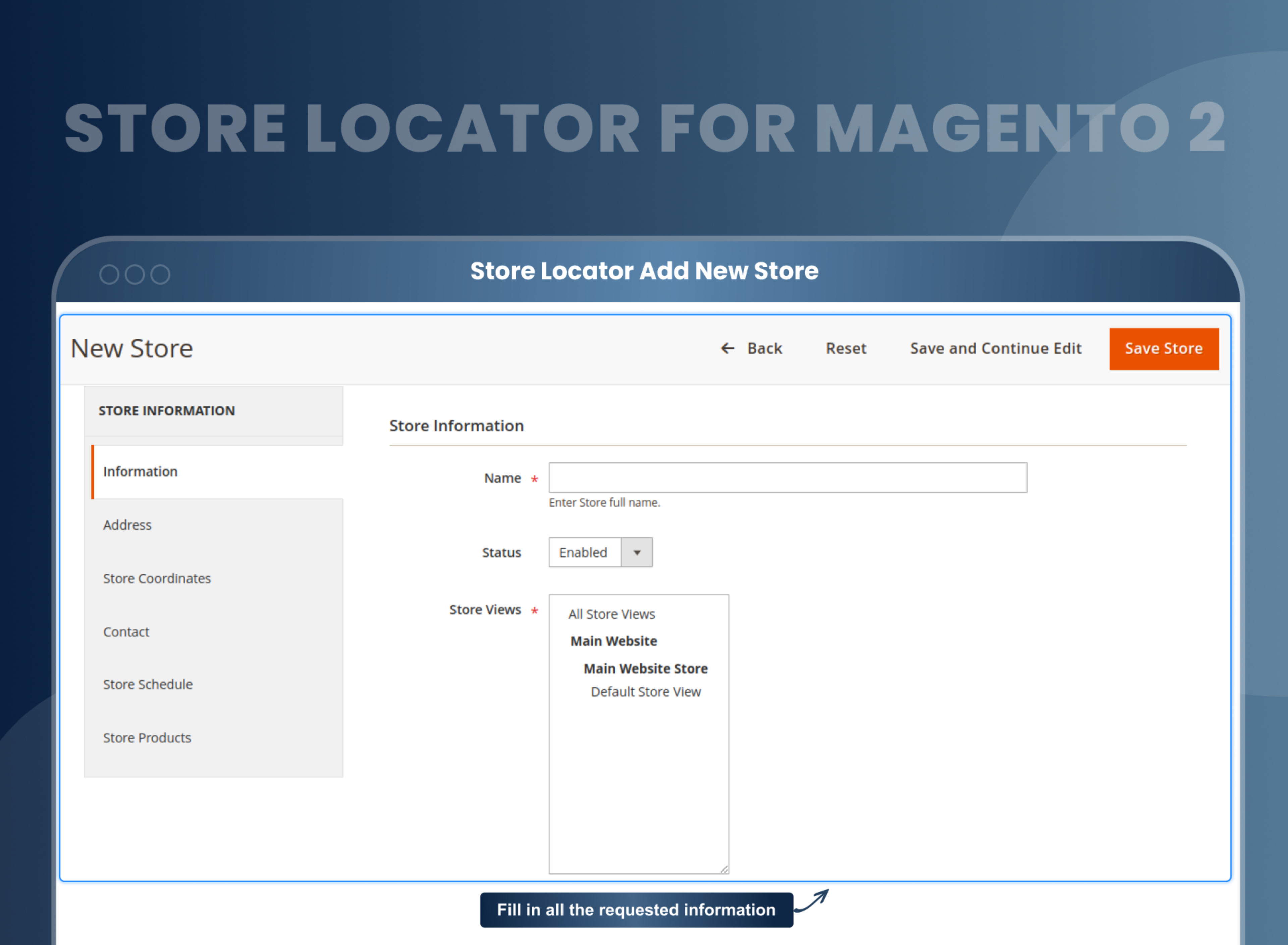1288x945 pixels.
Task: Click the STORE INFORMATION sidebar header
Action: click(x=166, y=411)
